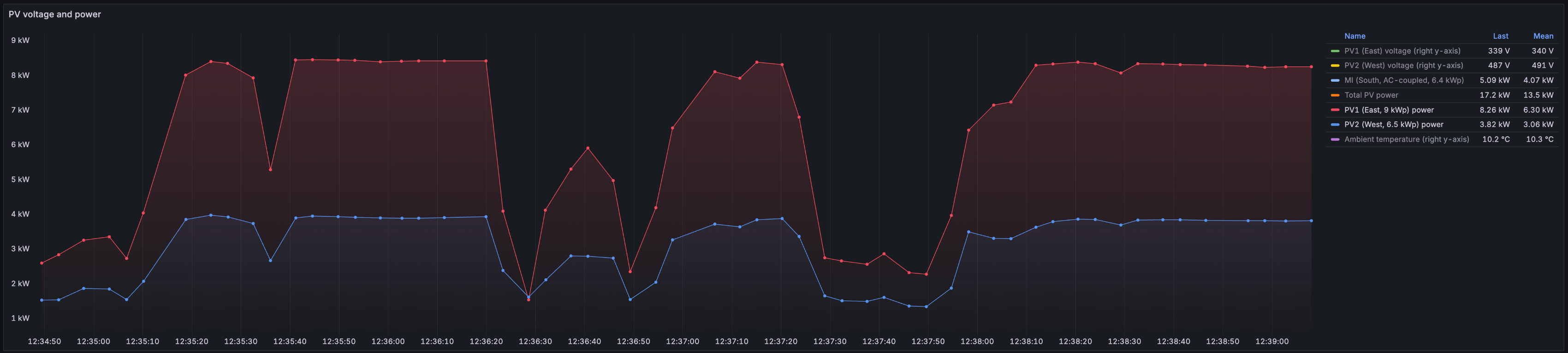Click the low data point at 12:36:30
The height and width of the screenshot is (353, 1568).
click(x=529, y=299)
